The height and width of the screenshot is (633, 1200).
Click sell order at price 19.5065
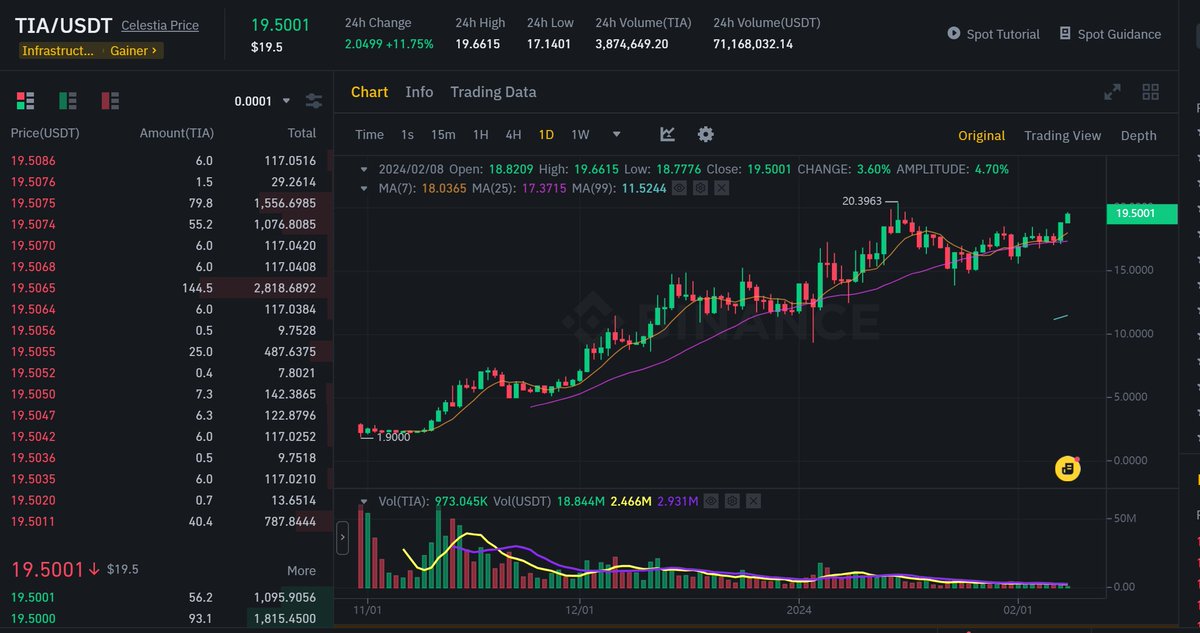167,287
